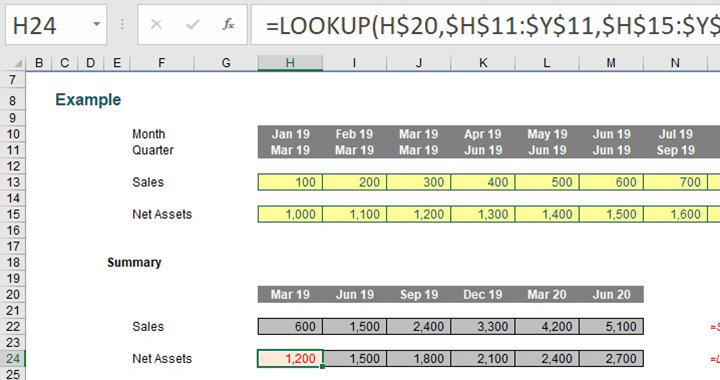The image size is (720, 380).
Task: Expand the Name Box dropdown arrow
Action: 96,24
